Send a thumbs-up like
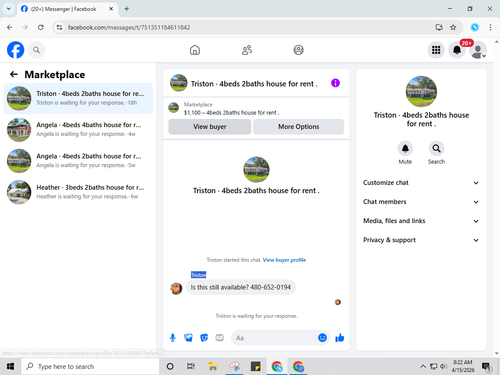500x375 pixels. (340, 338)
